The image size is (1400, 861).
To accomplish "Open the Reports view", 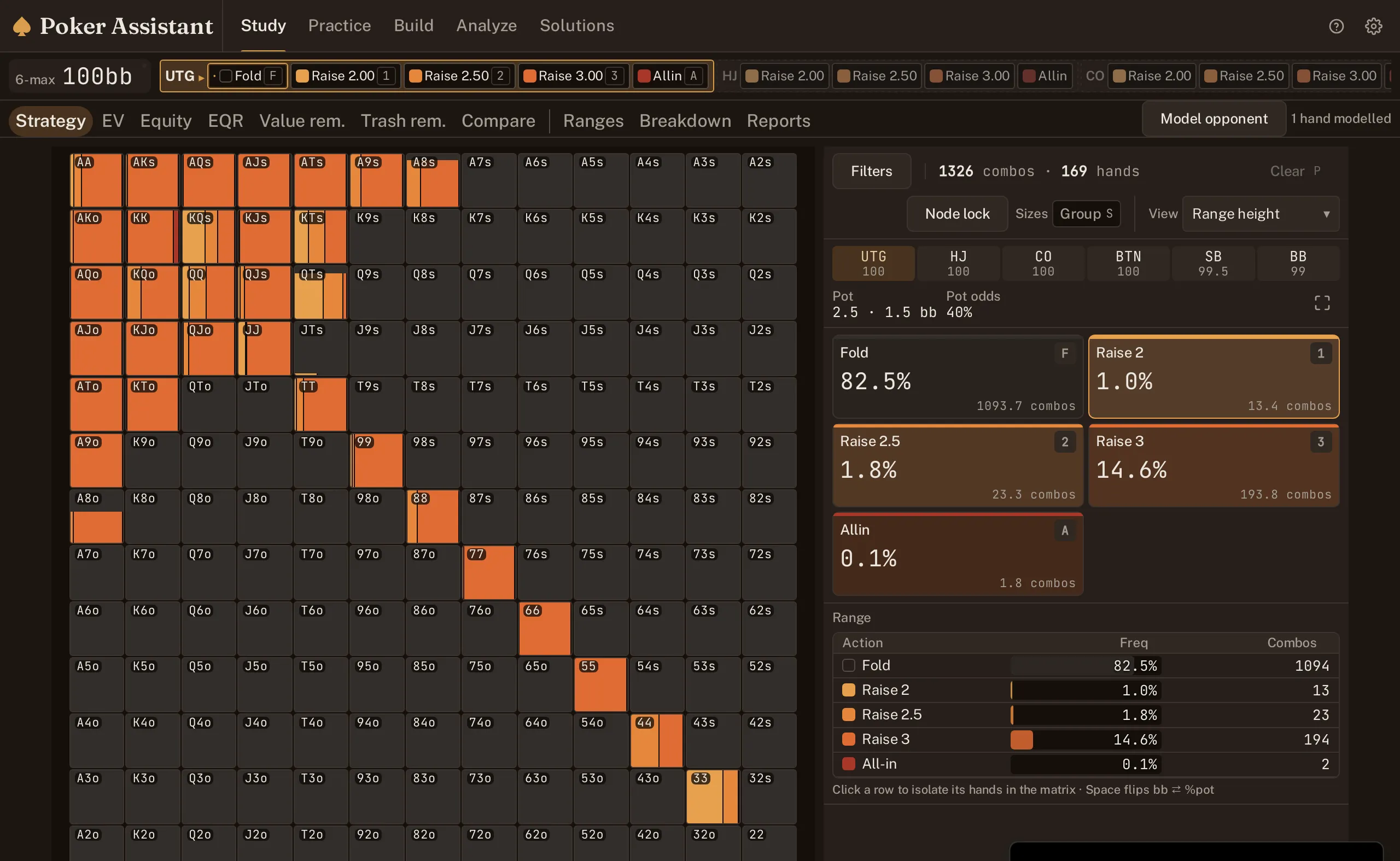I will click(x=779, y=121).
